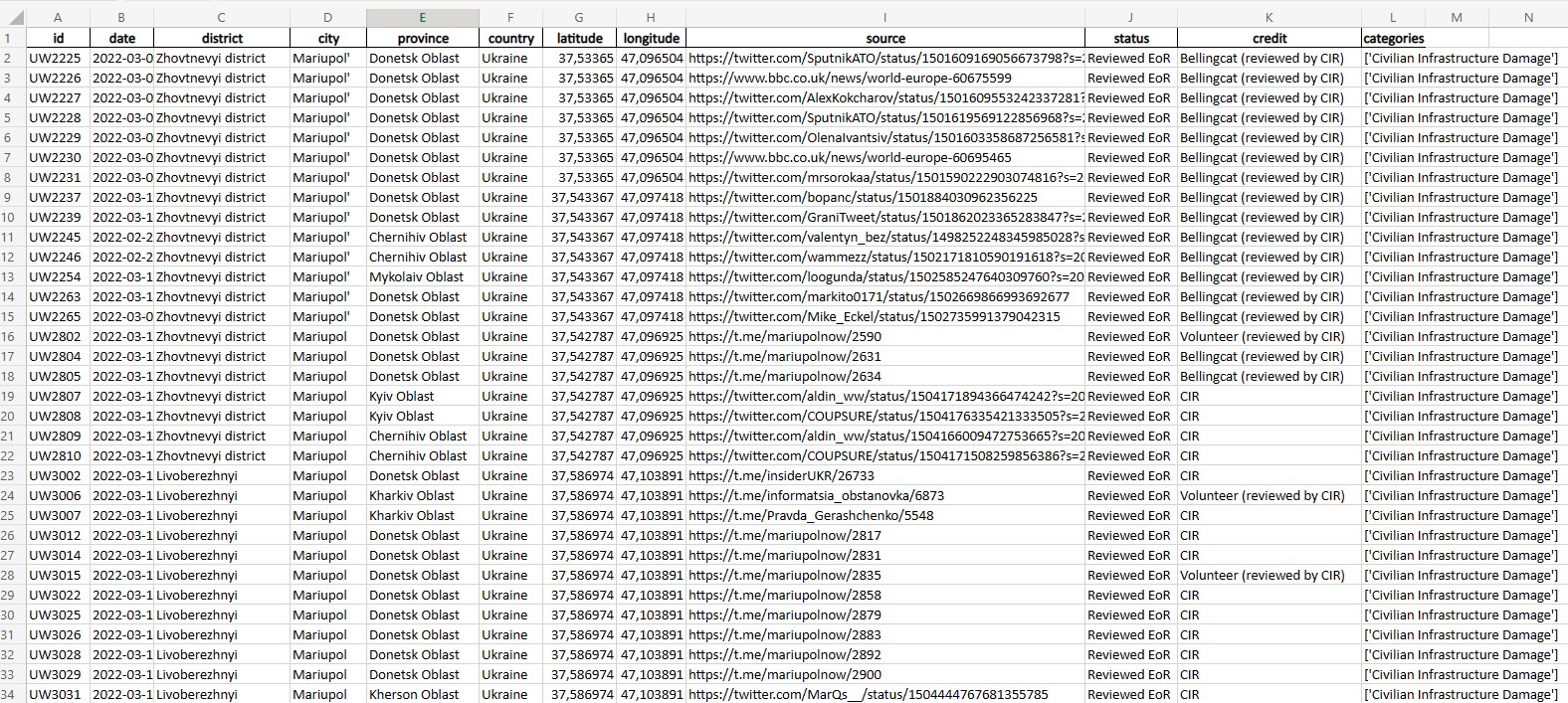Select column E header

tap(423, 18)
